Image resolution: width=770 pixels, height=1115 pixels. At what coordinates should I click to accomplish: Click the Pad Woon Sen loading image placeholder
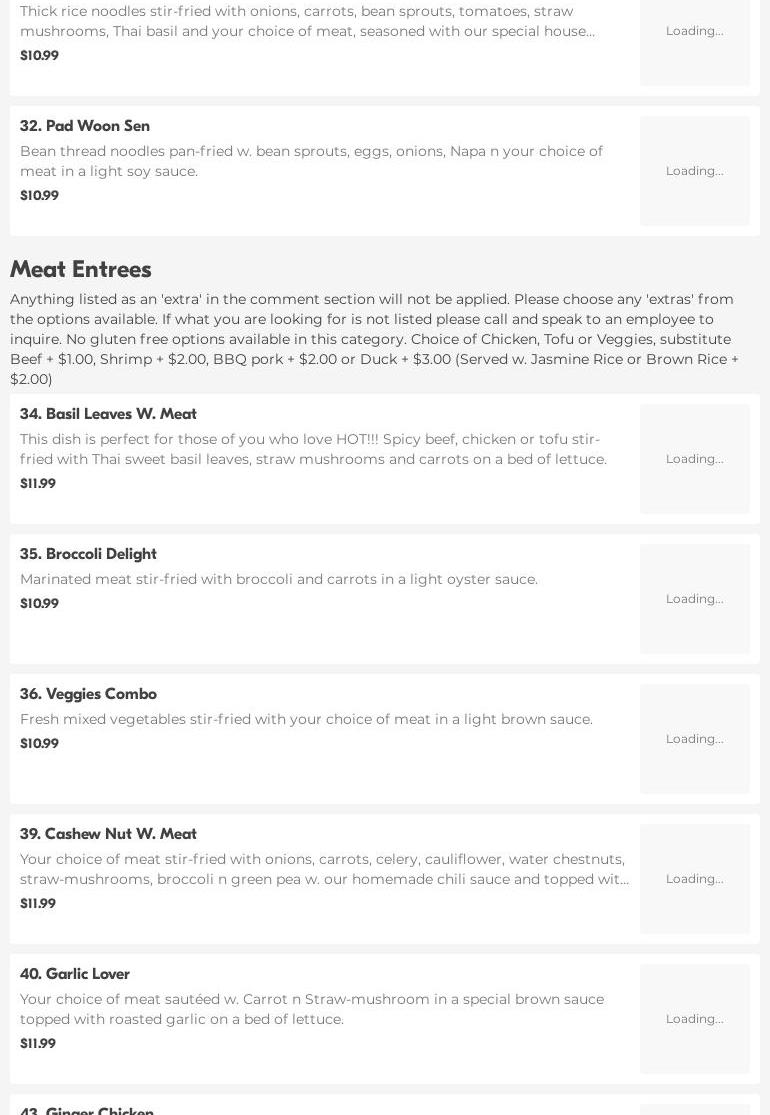click(x=694, y=171)
